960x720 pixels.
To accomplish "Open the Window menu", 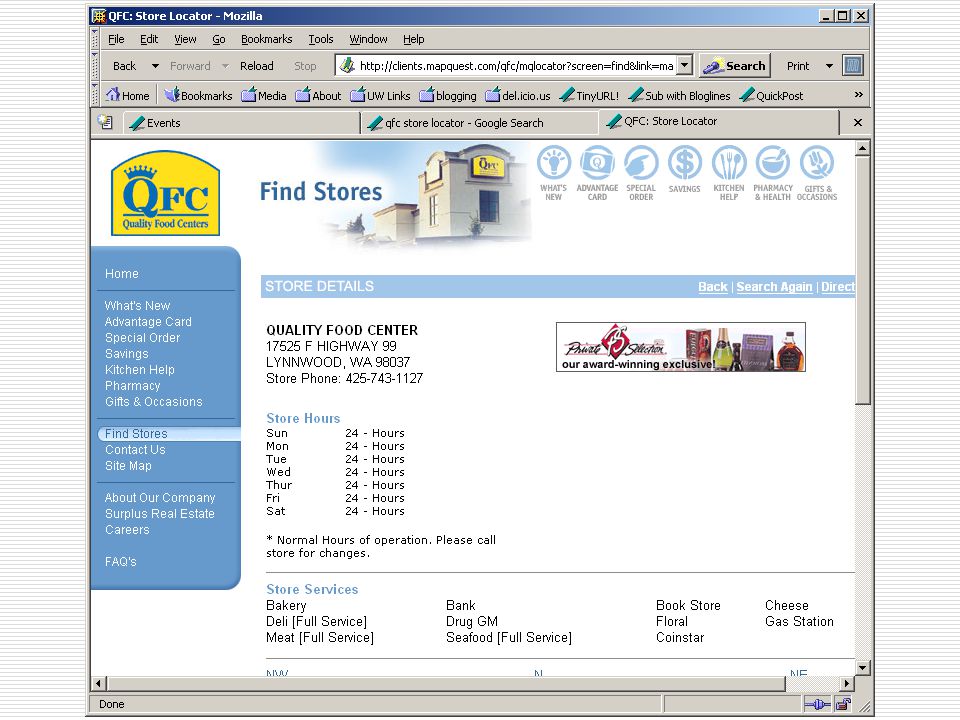I will pyautogui.click(x=368, y=39).
